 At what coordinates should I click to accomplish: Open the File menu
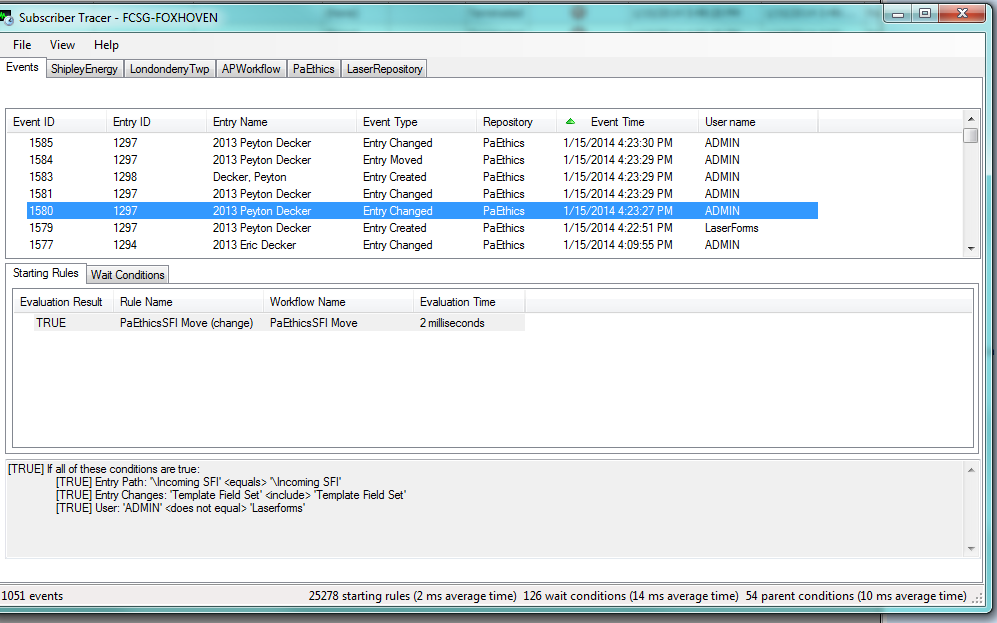point(22,45)
